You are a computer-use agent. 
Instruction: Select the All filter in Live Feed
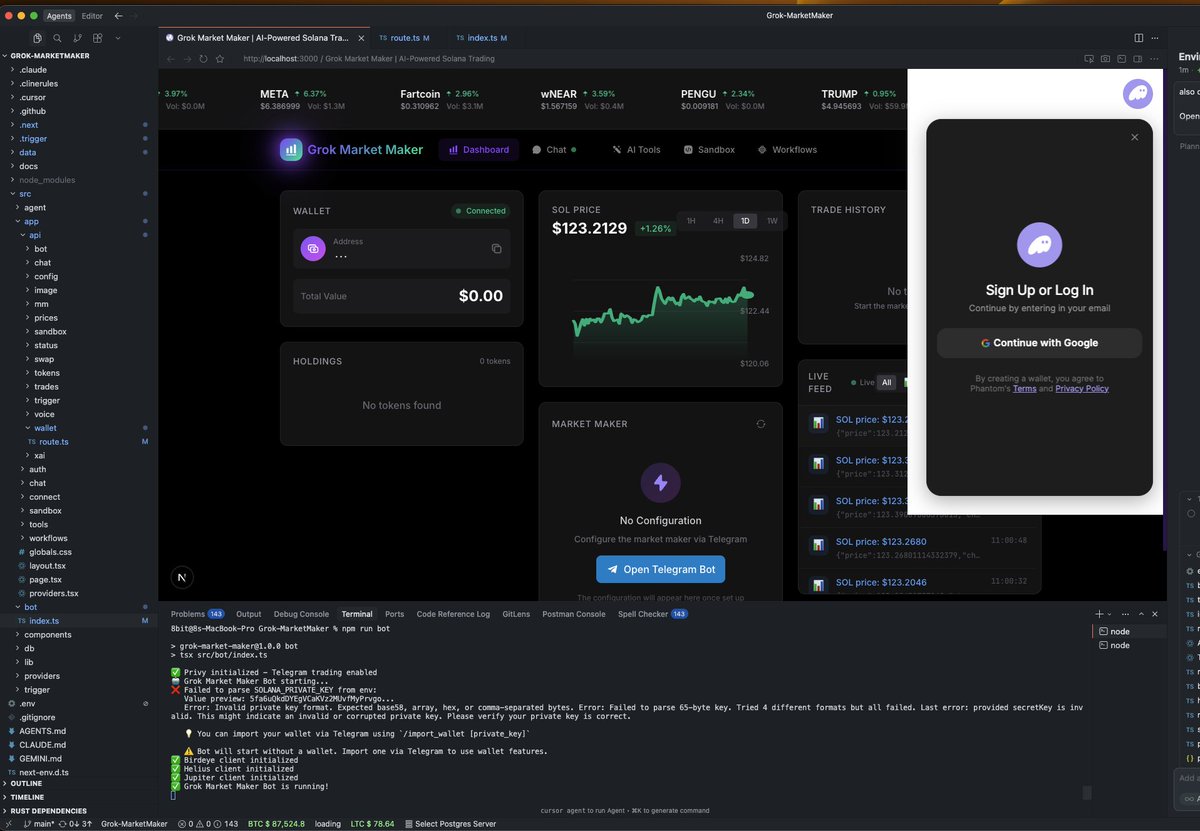tap(886, 382)
